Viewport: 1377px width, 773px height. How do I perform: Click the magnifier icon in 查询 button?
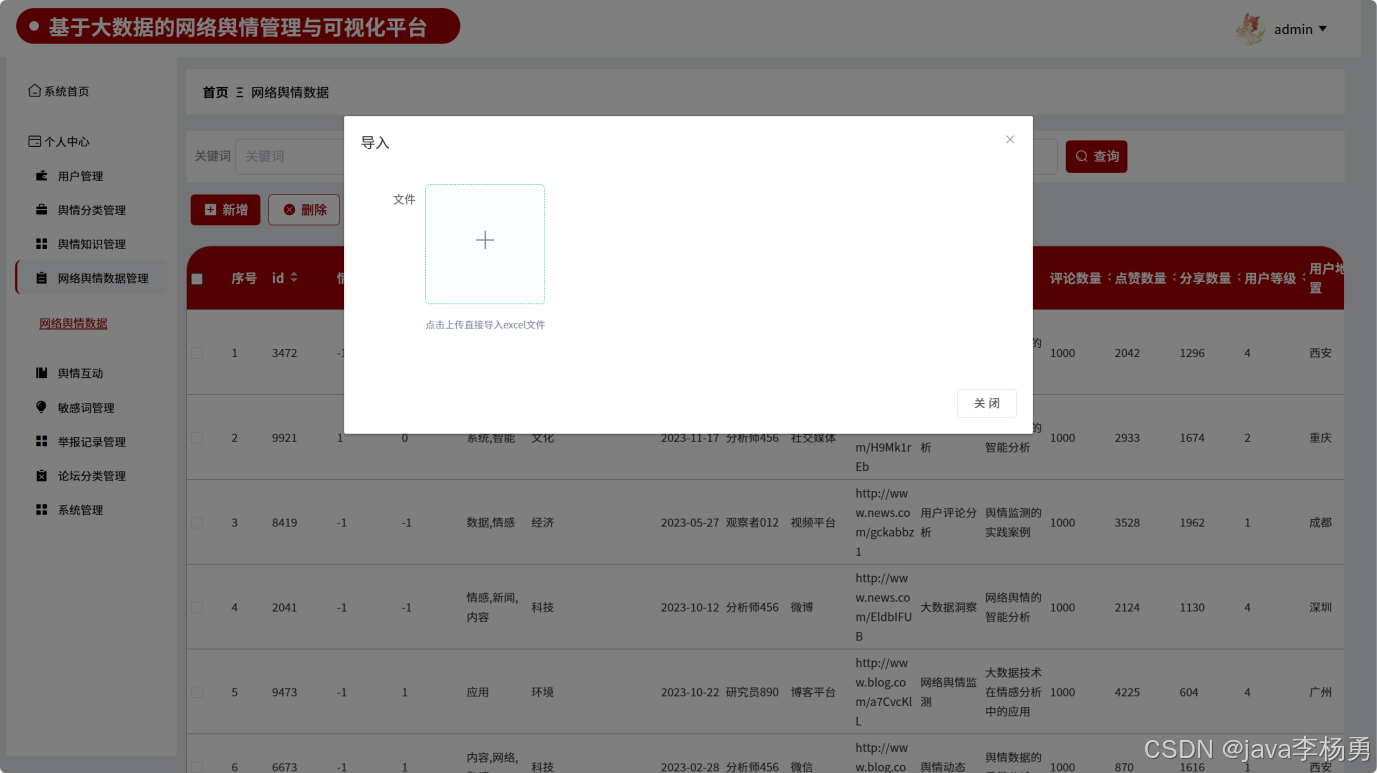(1082, 156)
